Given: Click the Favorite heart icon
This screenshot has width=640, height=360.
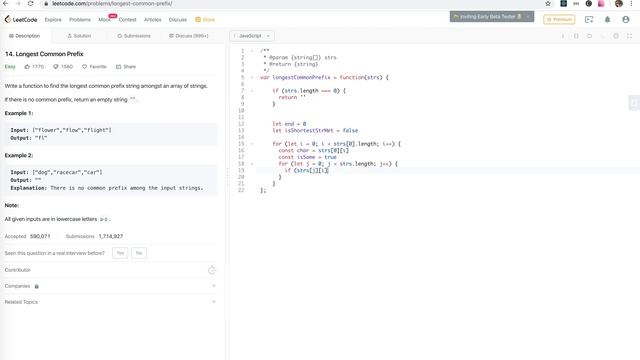Looking at the screenshot, I should click(84, 67).
